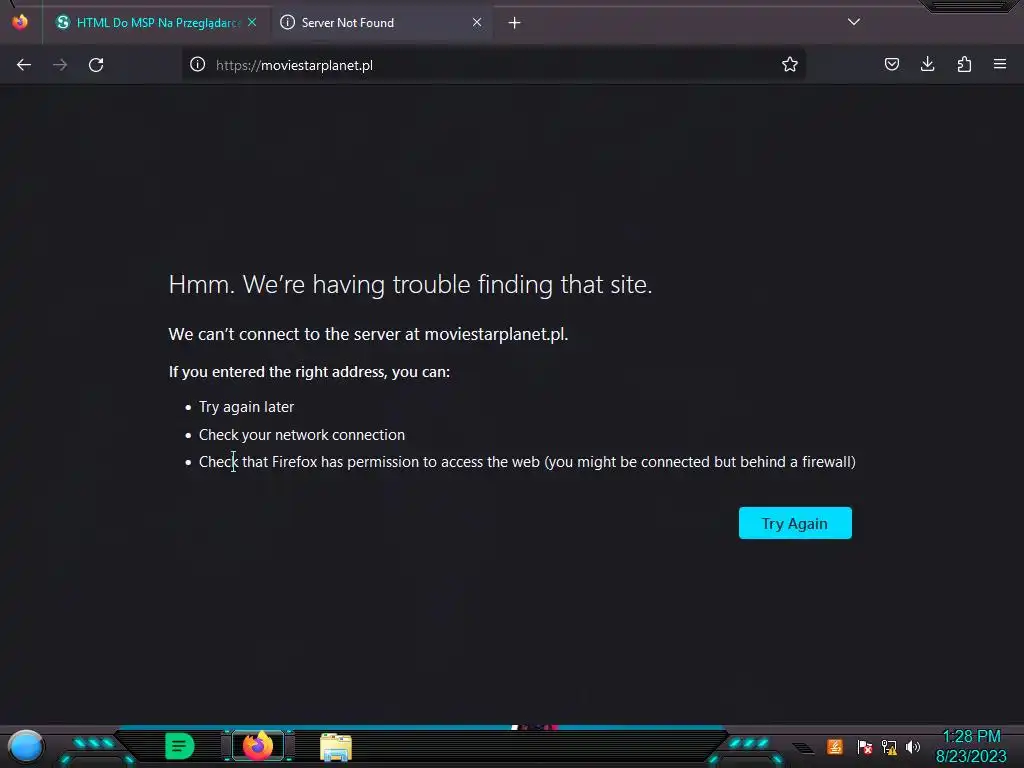The width and height of the screenshot is (1024, 768).
Task: Click 'Check your network connection' text
Action: pos(302,434)
